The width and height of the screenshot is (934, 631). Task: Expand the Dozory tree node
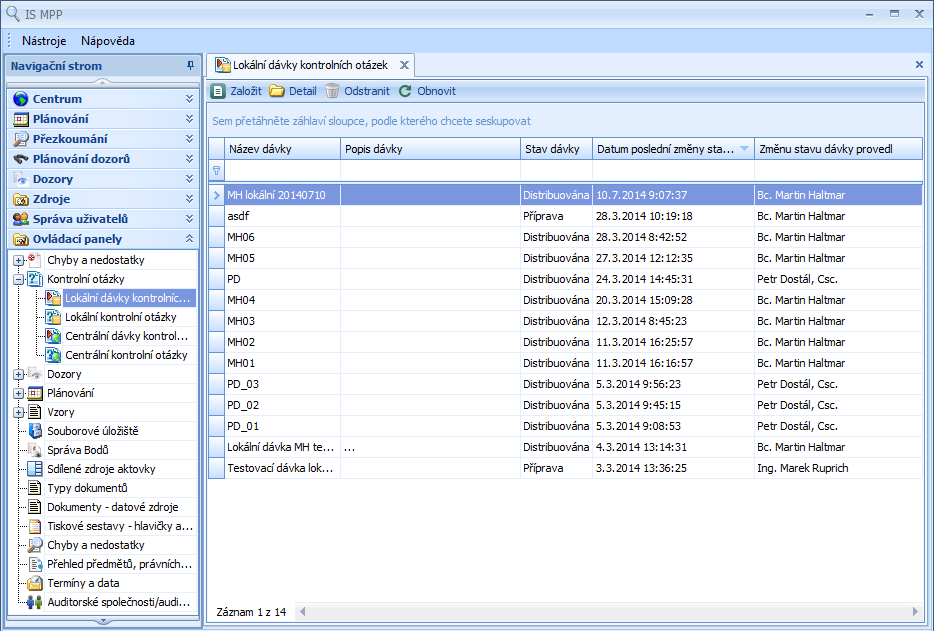[x=18, y=375]
